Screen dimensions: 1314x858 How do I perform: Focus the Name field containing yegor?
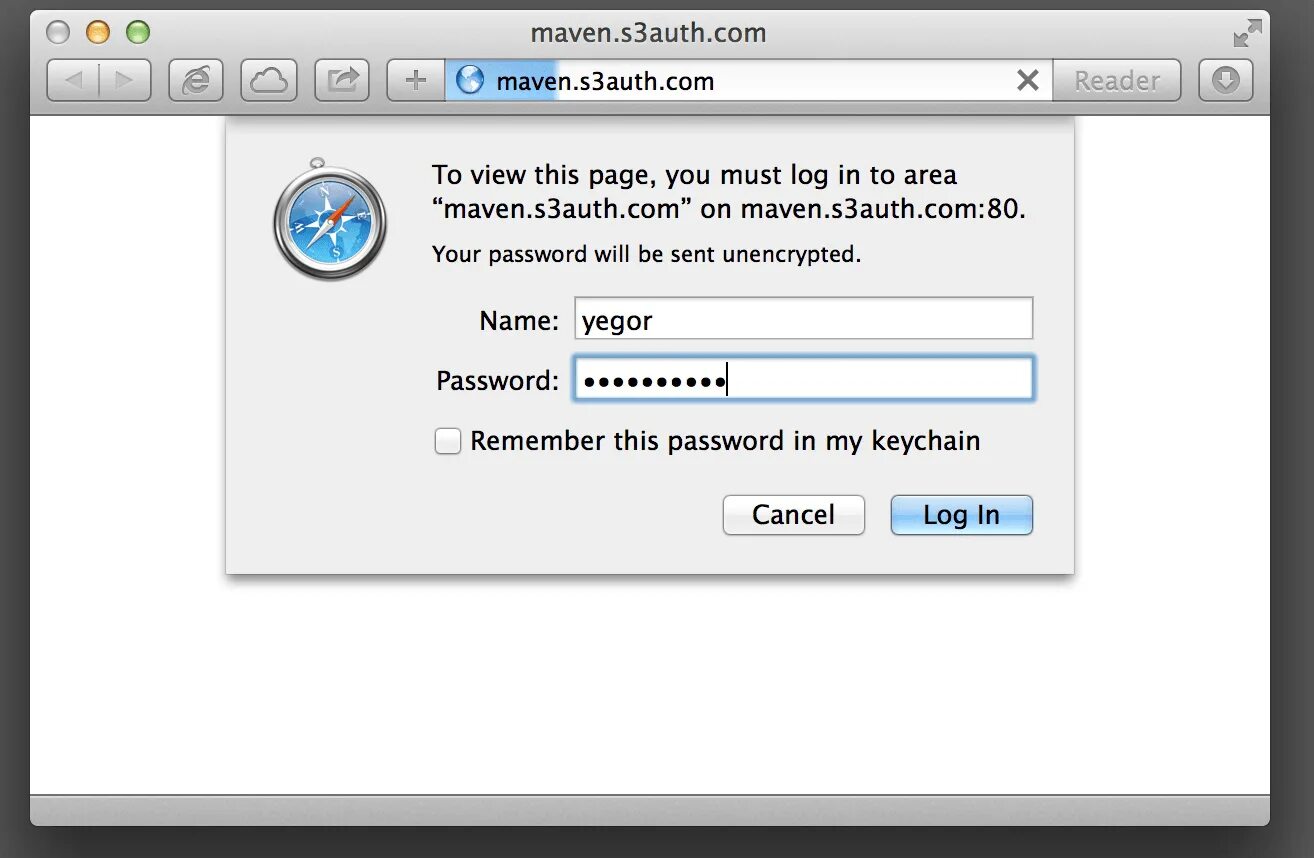pos(803,319)
